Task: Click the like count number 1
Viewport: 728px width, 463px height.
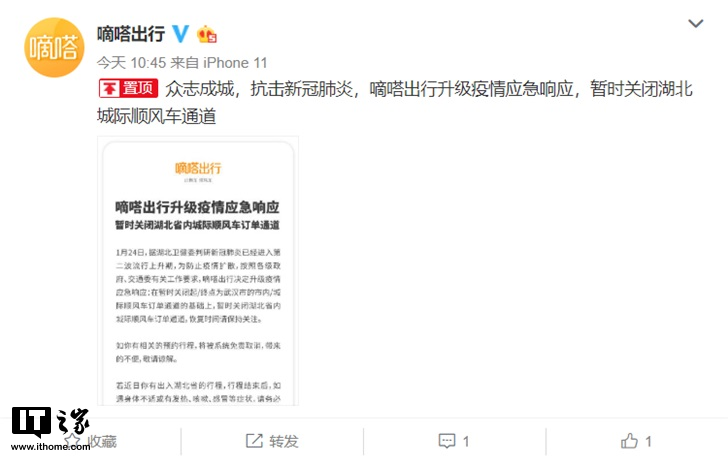Action: [x=648, y=441]
